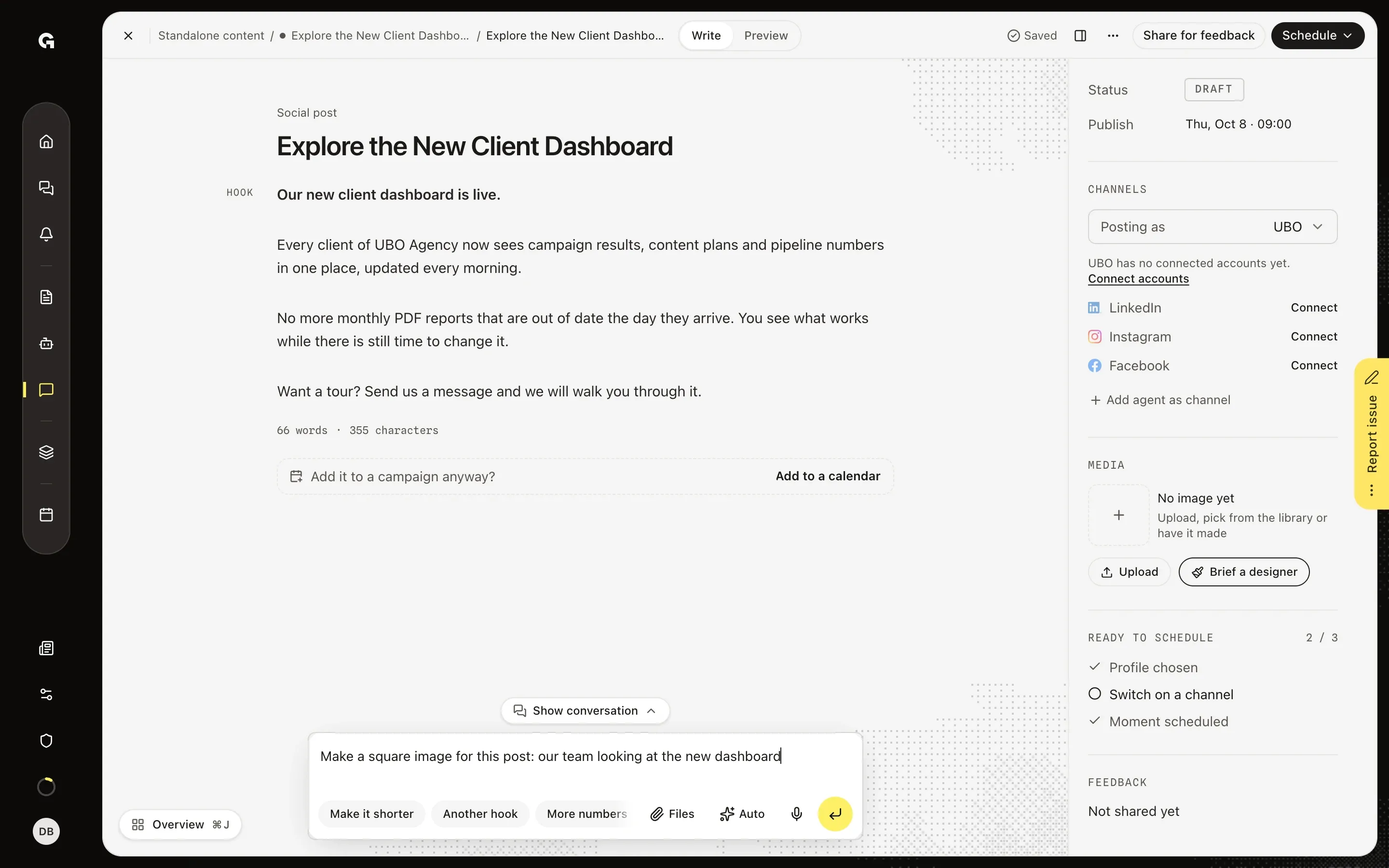Click the last breadcrumb item
1389x868 pixels.
click(x=574, y=36)
